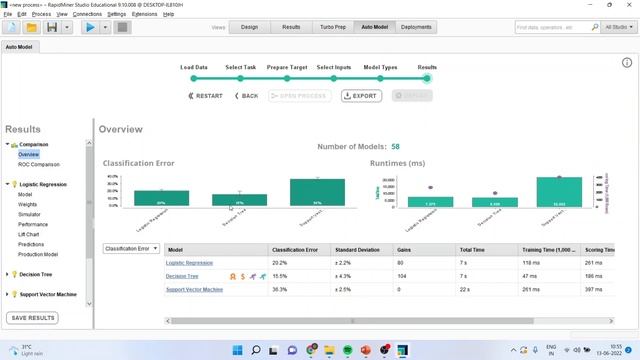Open the Process menu
Viewport: 640px width, 360px height.
tap(41, 14)
